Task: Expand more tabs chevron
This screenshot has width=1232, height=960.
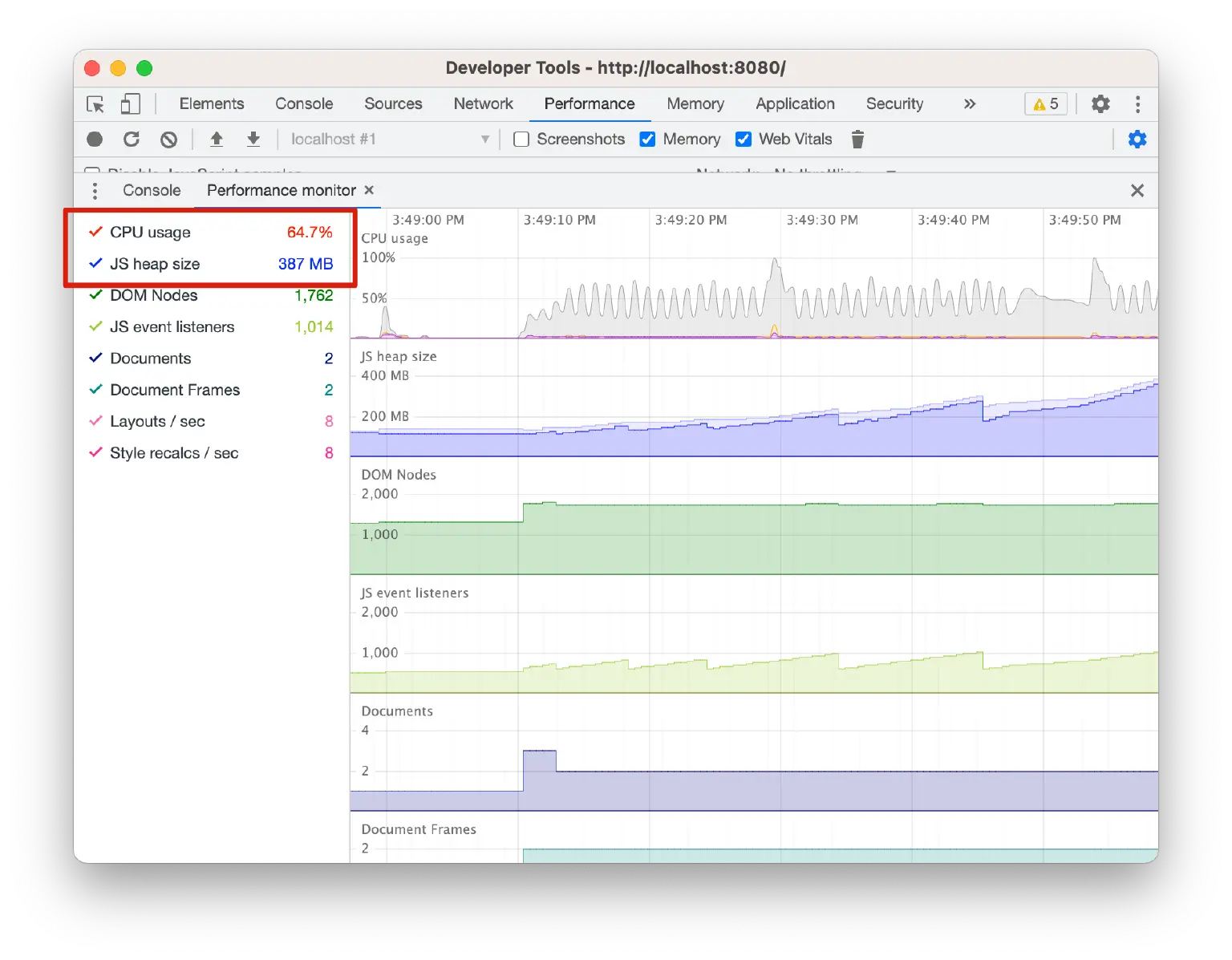Action: [x=970, y=104]
